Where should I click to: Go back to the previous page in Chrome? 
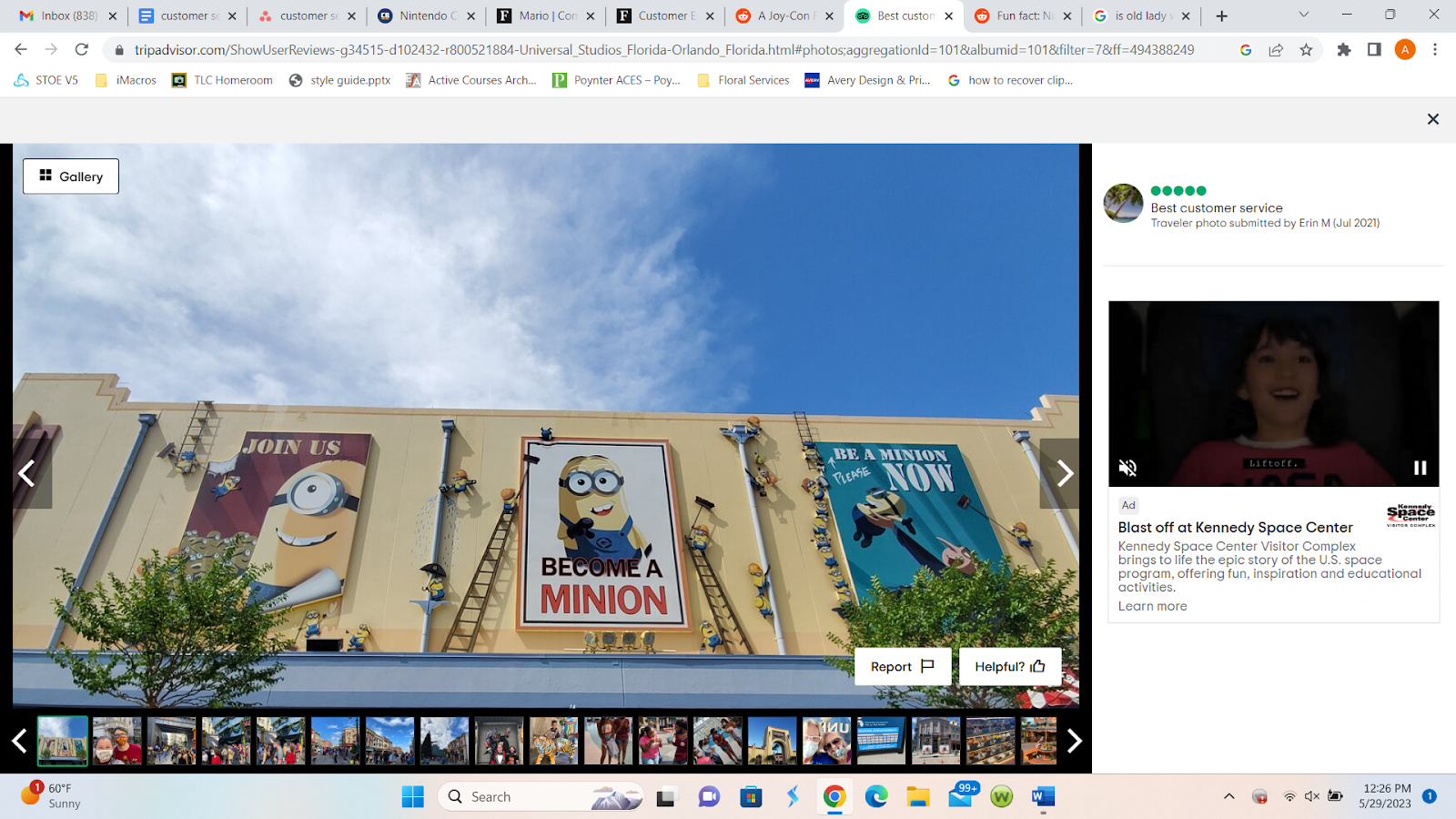click(21, 50)
